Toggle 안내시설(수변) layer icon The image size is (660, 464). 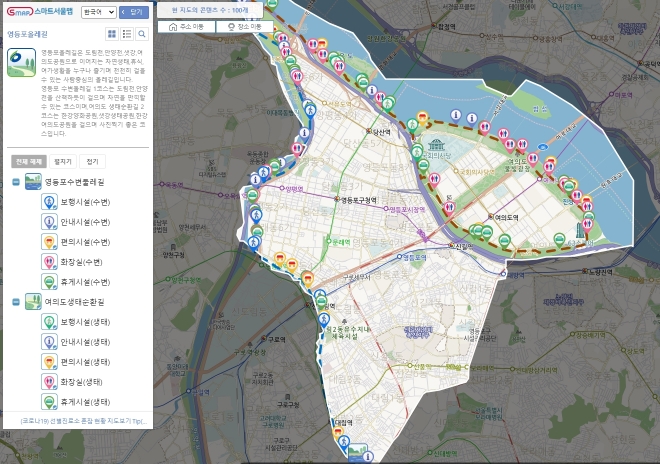[49, 221]
